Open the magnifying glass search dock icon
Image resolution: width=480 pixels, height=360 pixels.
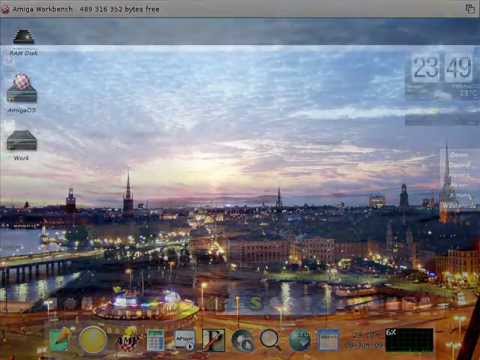click(x=270, y=339)
